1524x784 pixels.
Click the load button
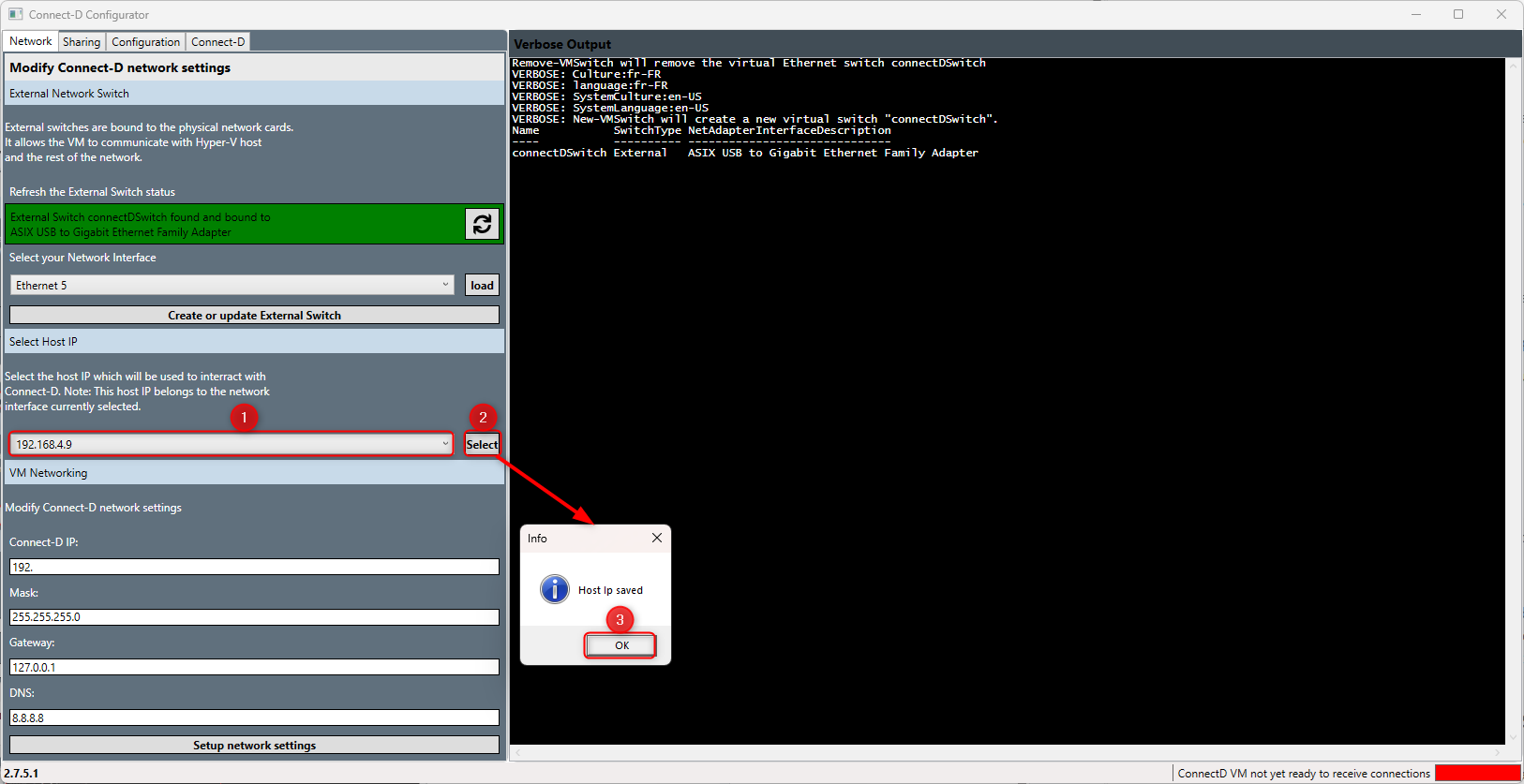click(x=482, y=285)
